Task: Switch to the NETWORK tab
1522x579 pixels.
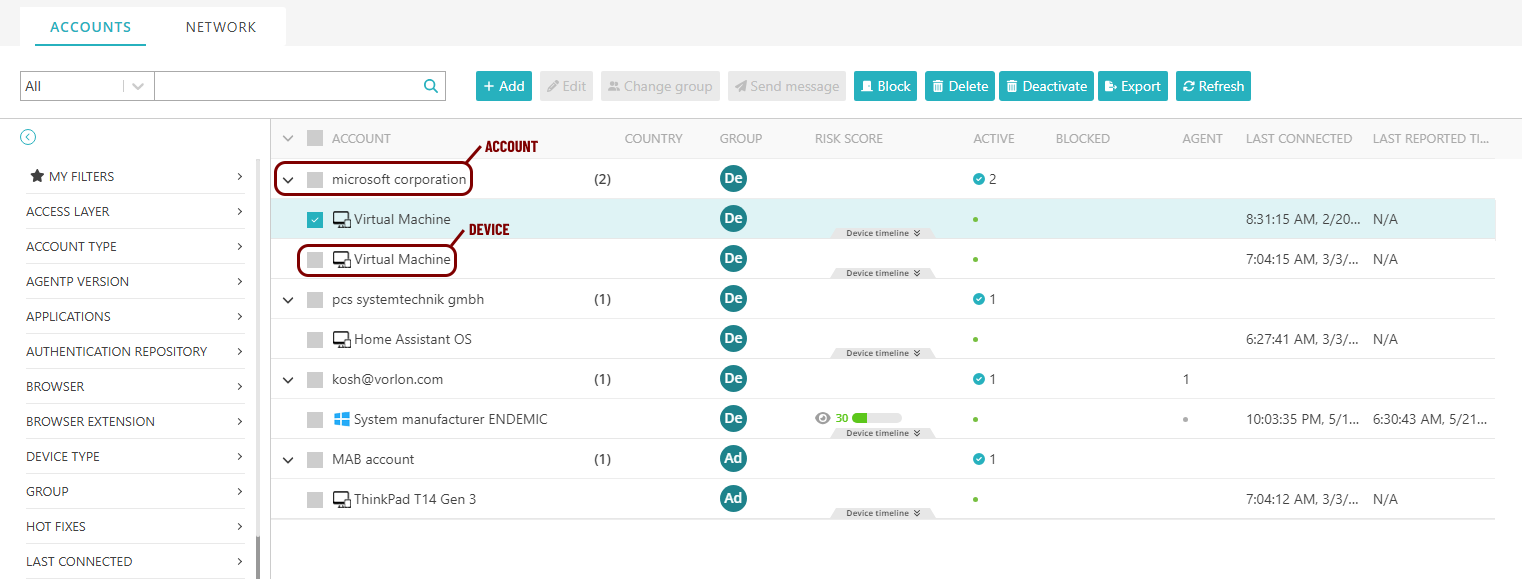Action: click(x=221, y=27)
